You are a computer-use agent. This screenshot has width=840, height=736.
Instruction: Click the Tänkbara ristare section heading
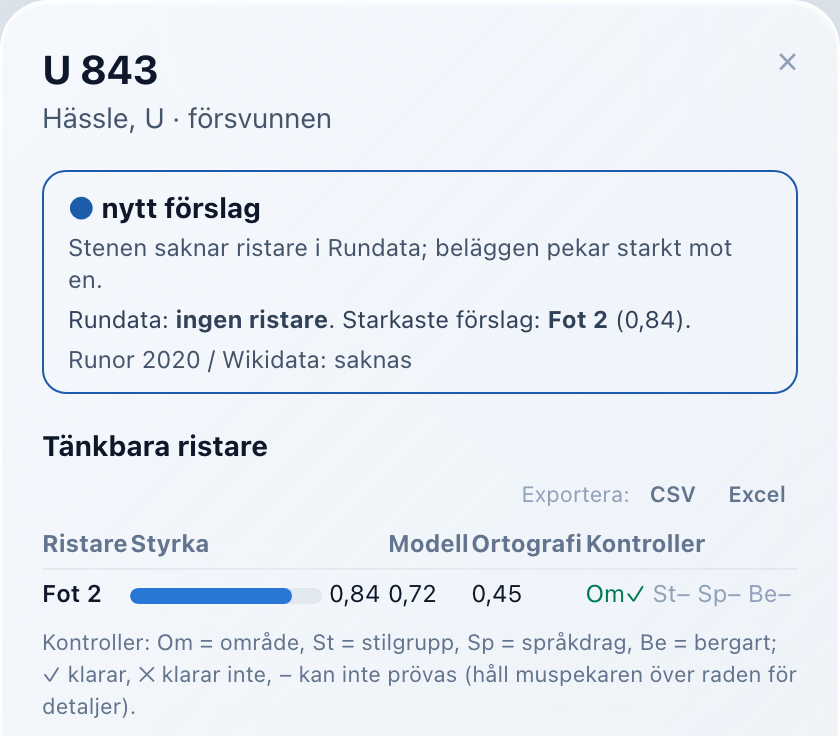click(155, 446)
